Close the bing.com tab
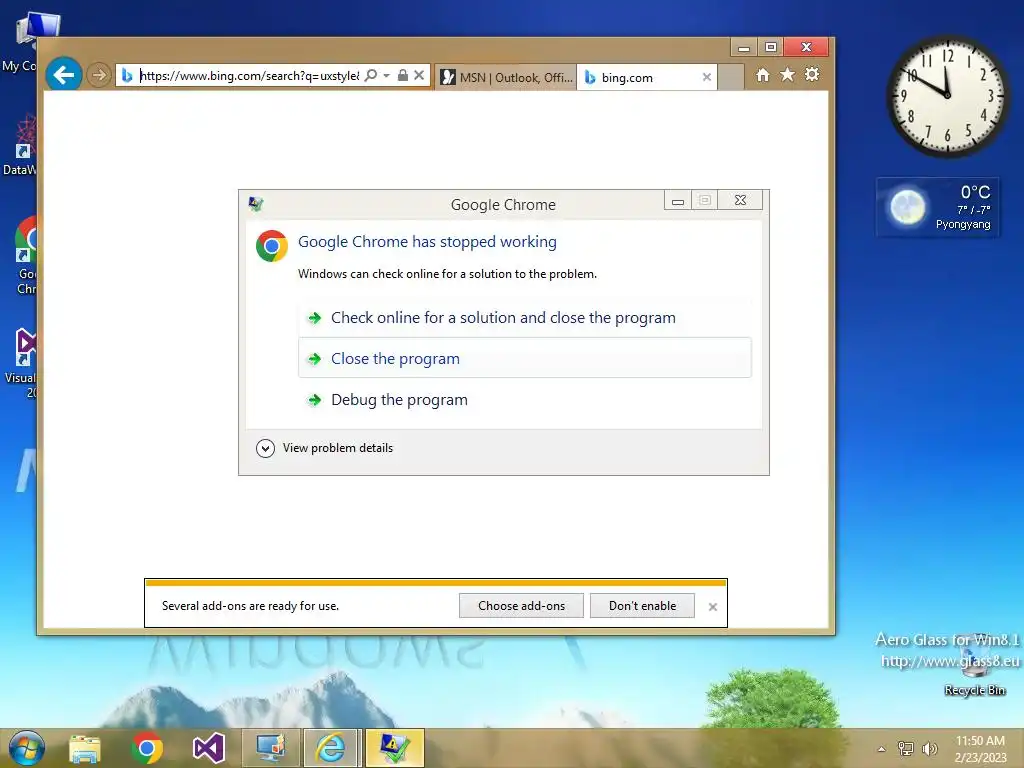Image resolution: width=1024 pixels, height=768 pixels. click(x=707, y=77)
